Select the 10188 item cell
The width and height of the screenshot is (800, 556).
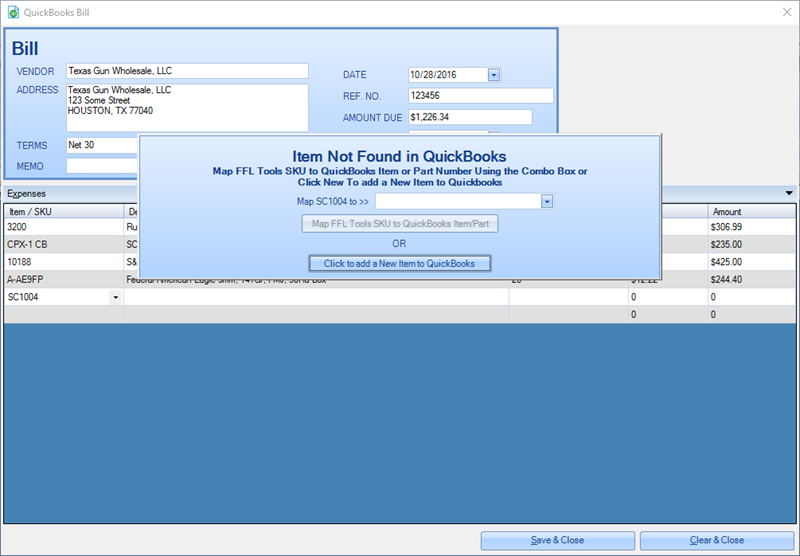[x=64, y=262]
